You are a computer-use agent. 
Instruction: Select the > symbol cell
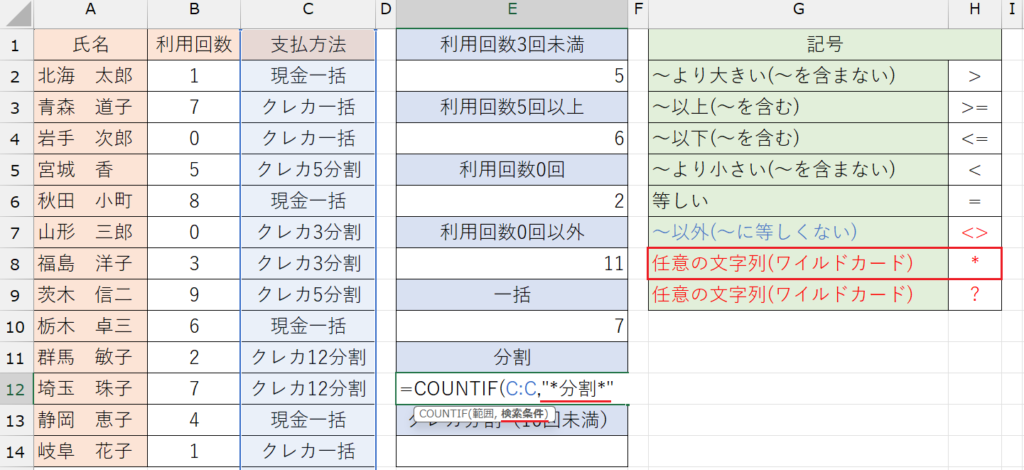coord(975,76)
